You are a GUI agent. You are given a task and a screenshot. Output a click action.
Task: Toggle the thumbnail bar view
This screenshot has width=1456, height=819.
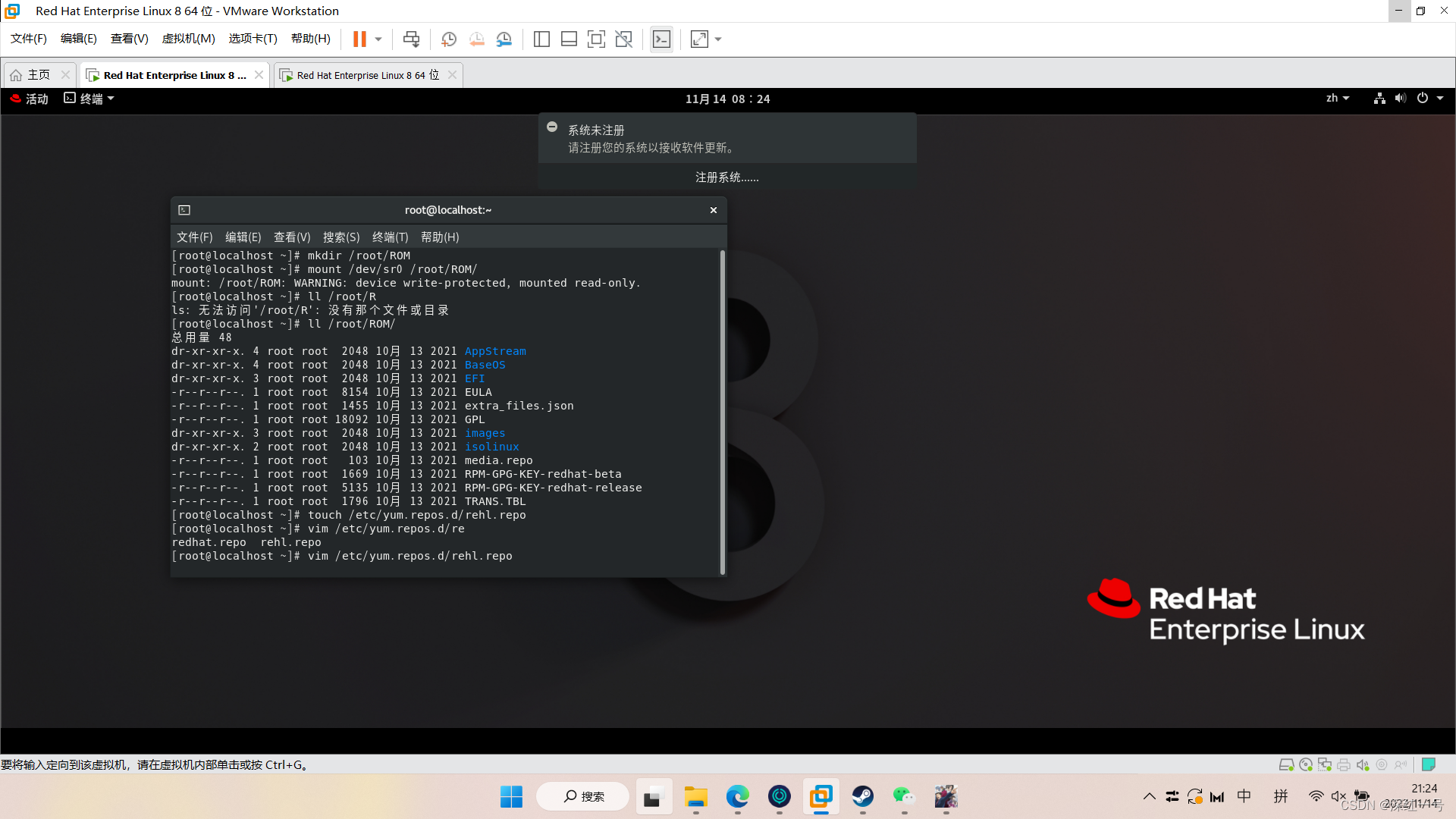point(569,39)
